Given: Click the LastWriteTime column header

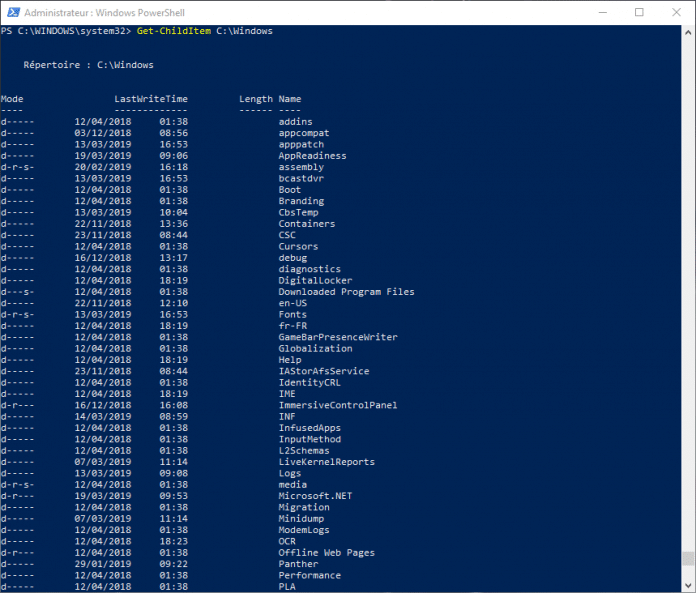Looking at the screenshot, I should pyautogui.click(x=150, y=99).
